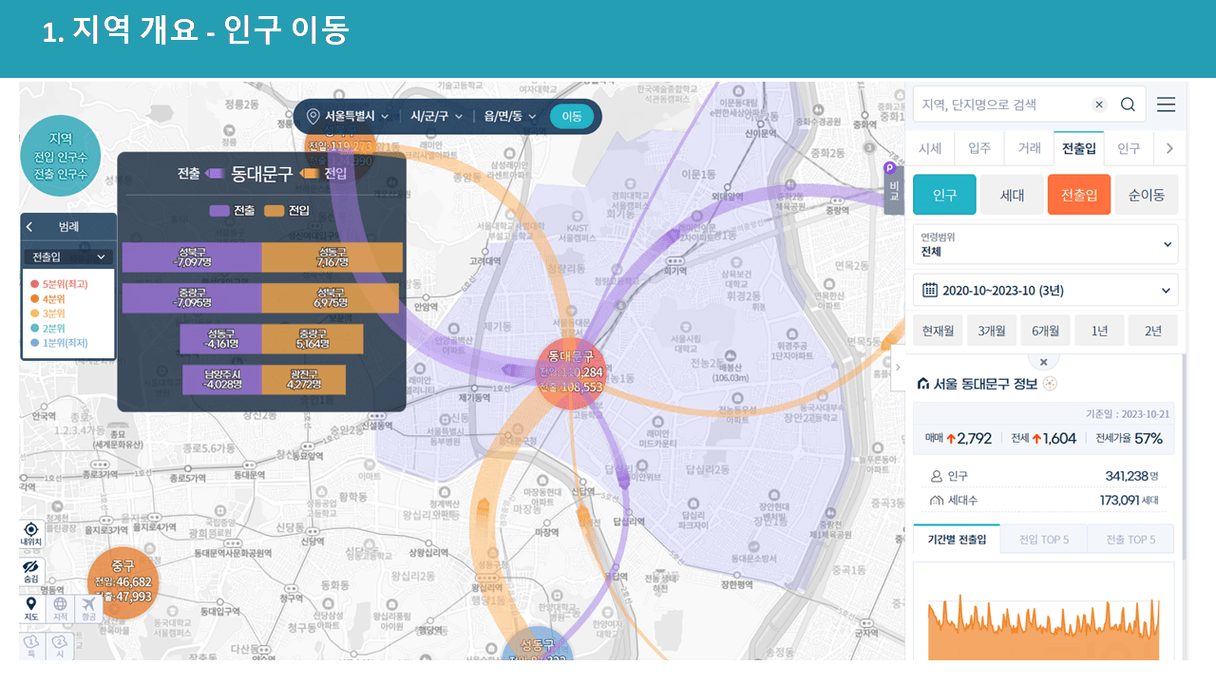Click the 1분위(최저) blue legend dot

[35, 343]
